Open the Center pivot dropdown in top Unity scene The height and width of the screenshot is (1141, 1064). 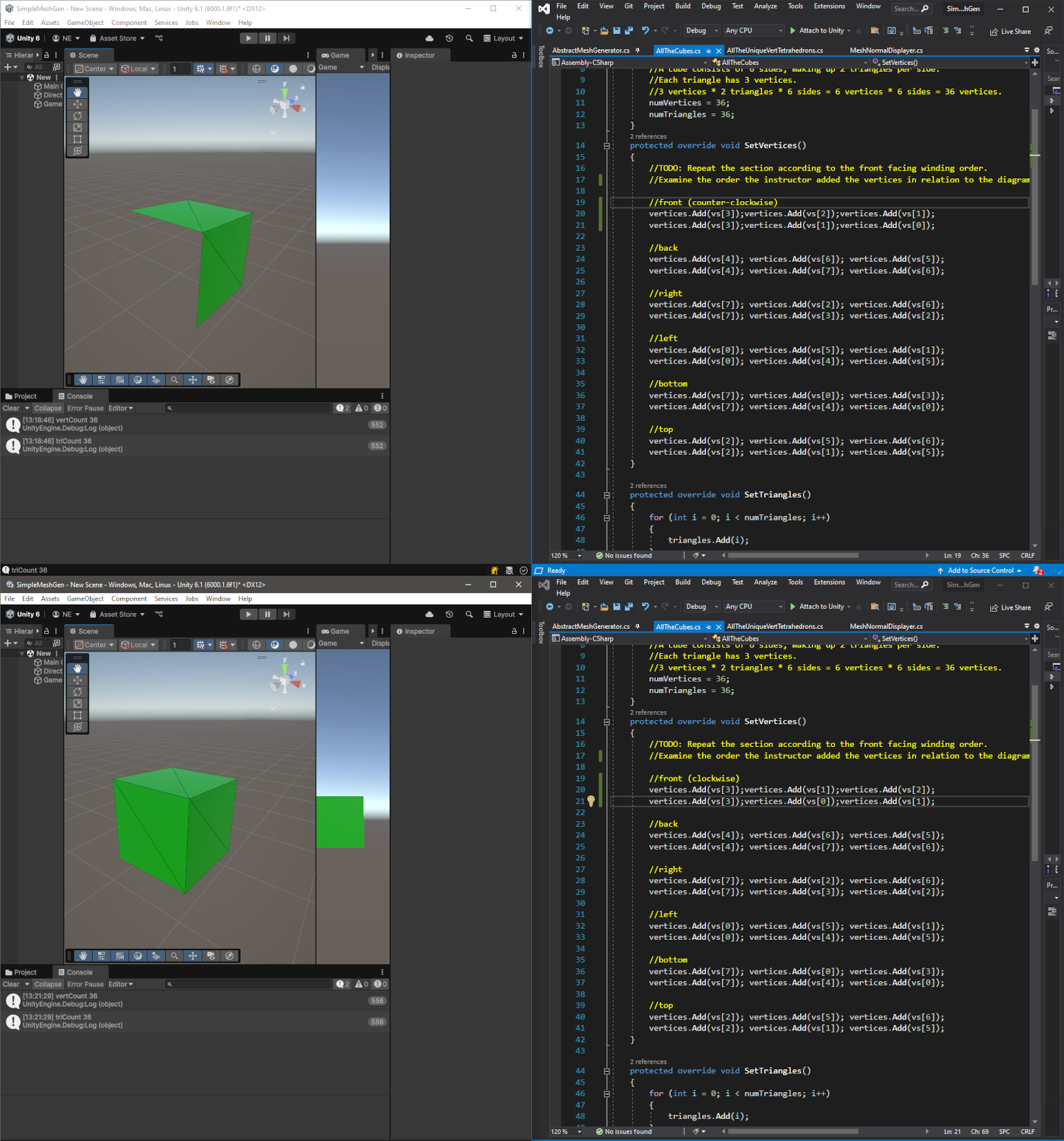(x=95, y=68)
